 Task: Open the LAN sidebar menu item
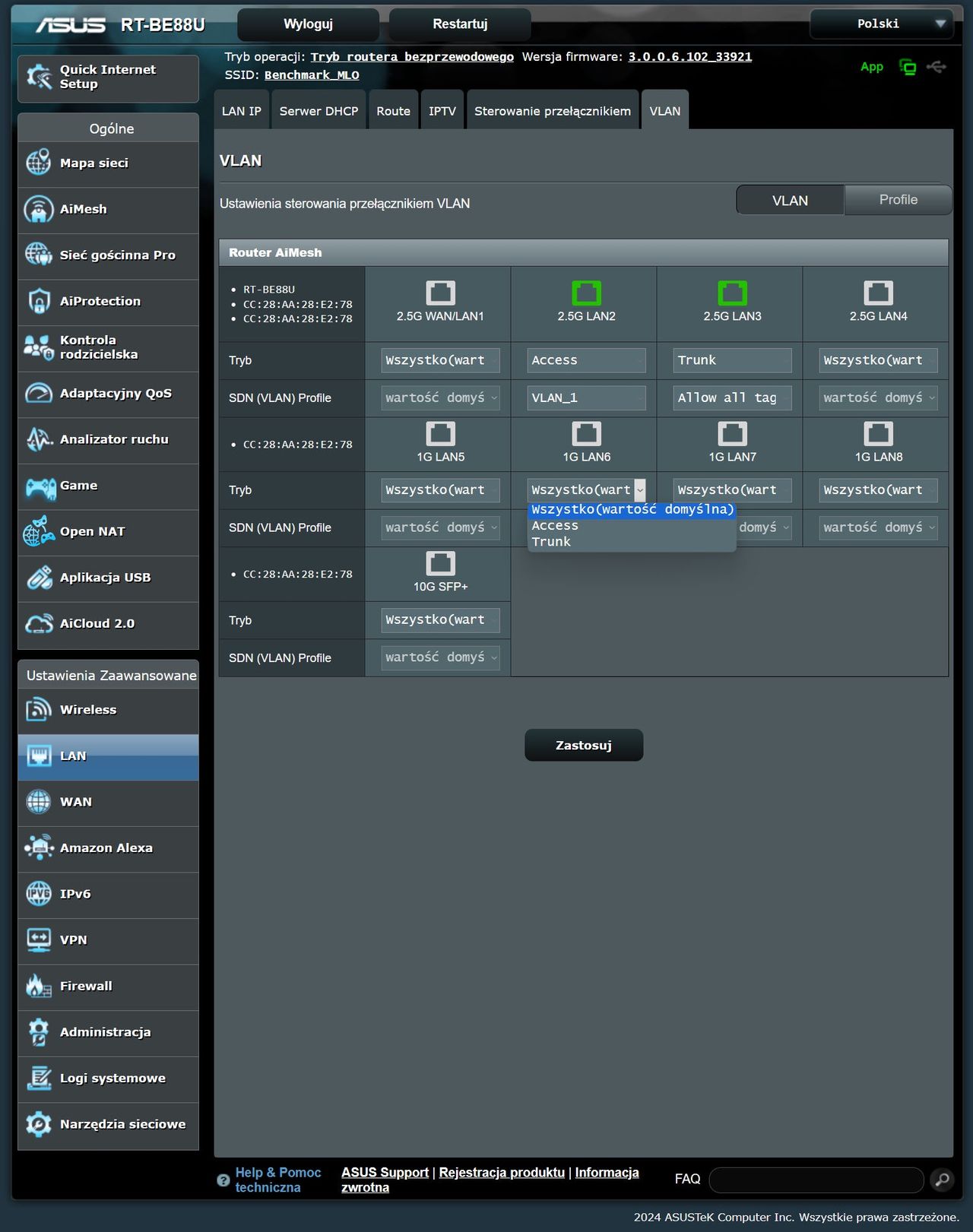(x=108, y=757)
